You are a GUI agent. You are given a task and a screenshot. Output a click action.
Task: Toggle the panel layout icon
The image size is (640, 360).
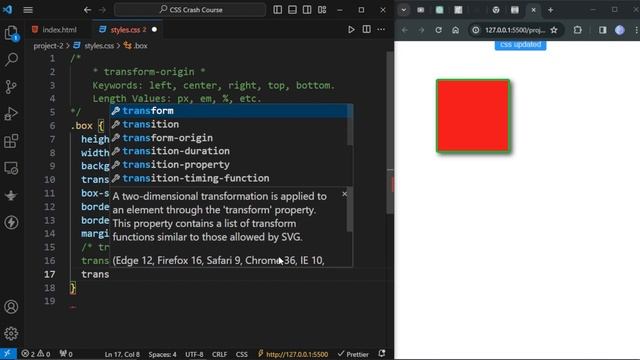(x=292, y=9)
